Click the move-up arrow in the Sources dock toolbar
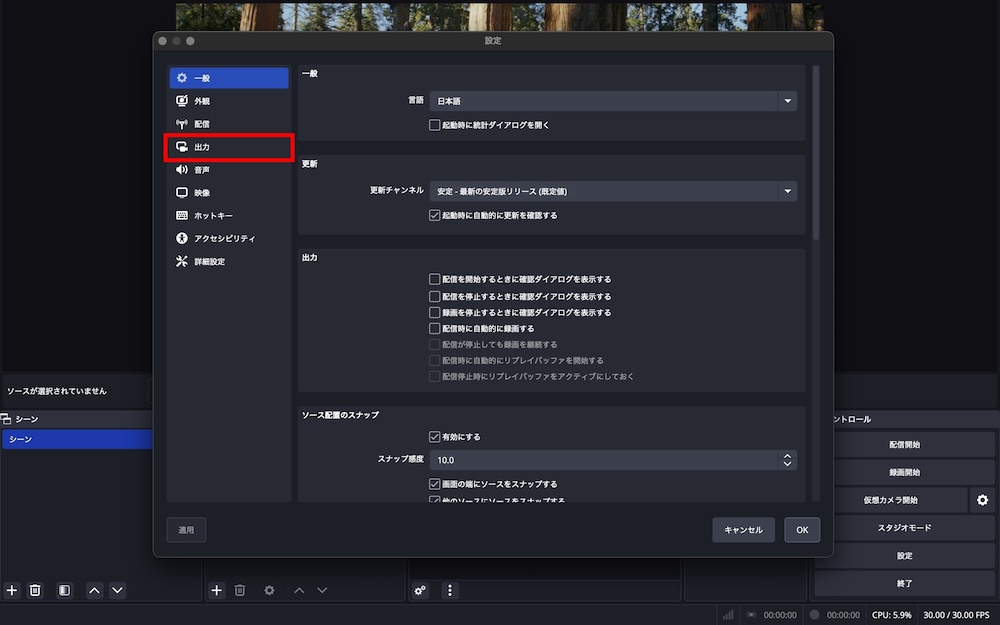This screenshot has height=625, width=1000. 299,590
